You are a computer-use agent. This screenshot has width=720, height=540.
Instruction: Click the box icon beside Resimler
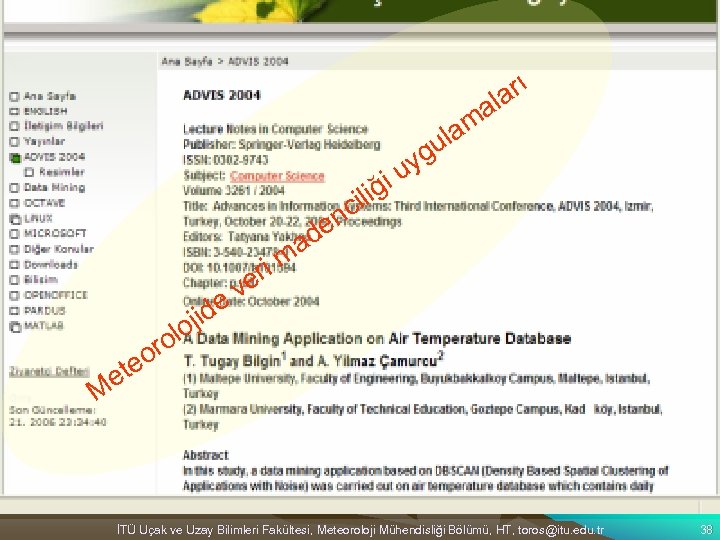29,172
